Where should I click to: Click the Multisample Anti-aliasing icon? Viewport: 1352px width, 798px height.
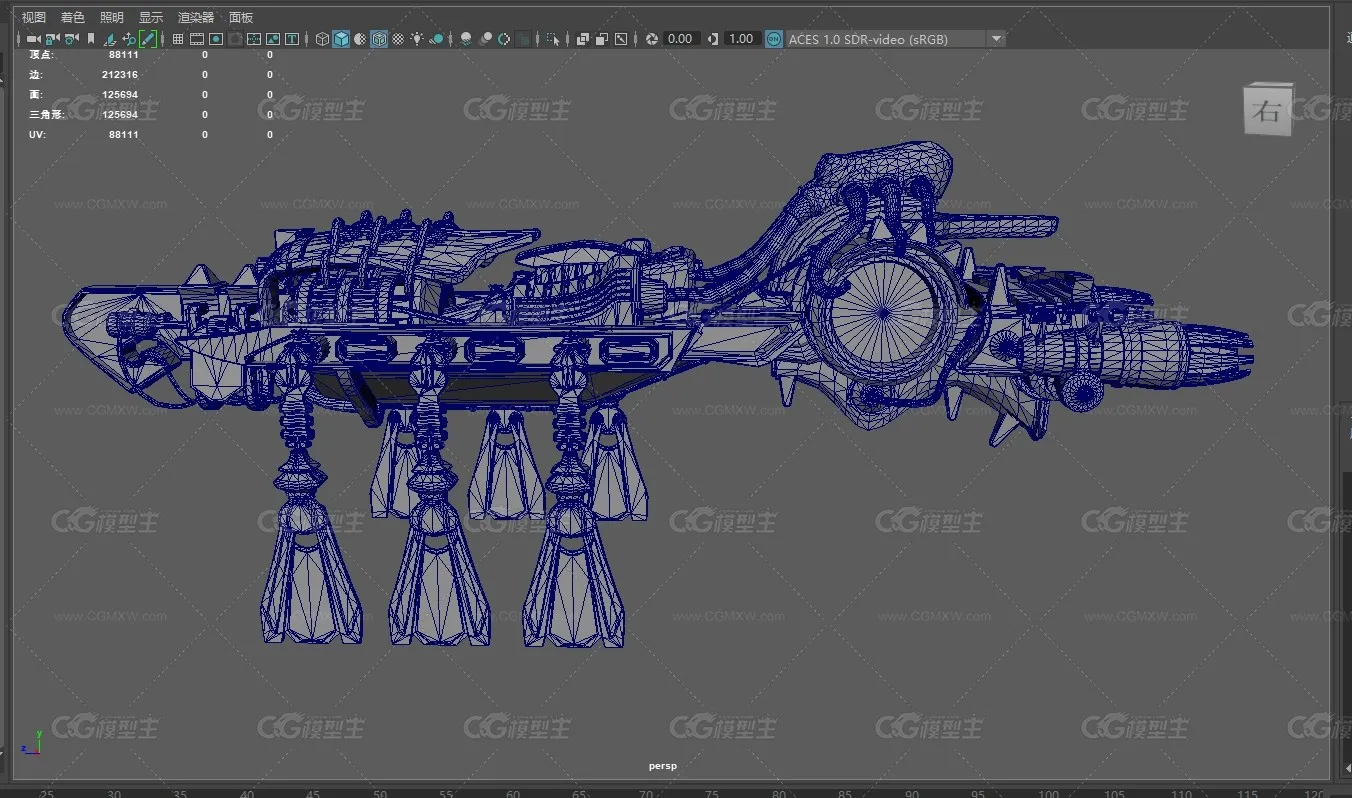point(504,39)
